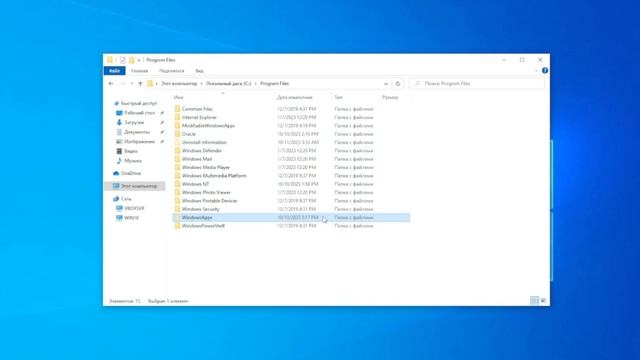
Task: Click the Загрузки download arrow icon
Action: pyautogui.click(x=119, y=122)
